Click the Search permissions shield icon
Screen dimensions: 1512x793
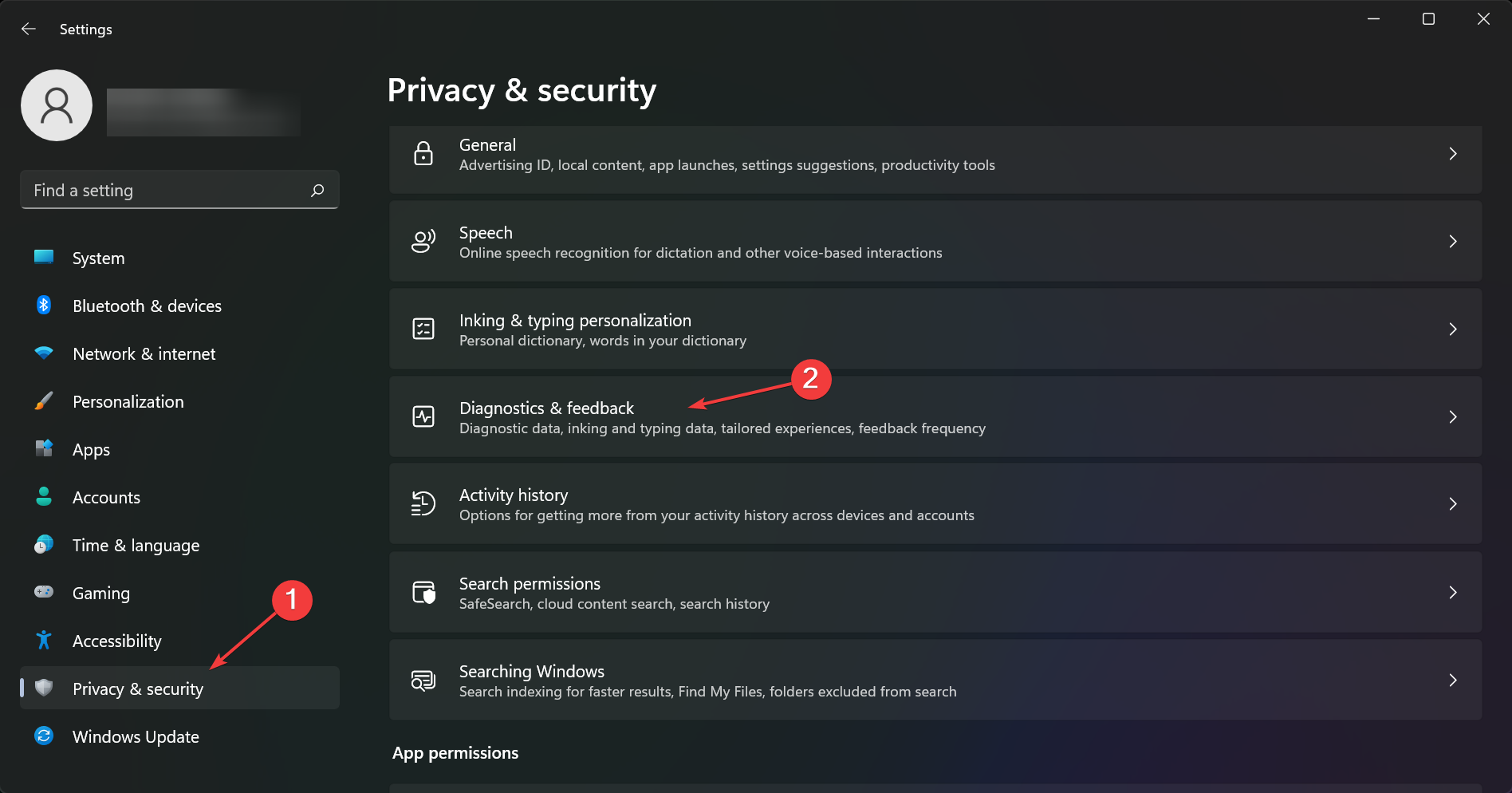click(423, 593)
